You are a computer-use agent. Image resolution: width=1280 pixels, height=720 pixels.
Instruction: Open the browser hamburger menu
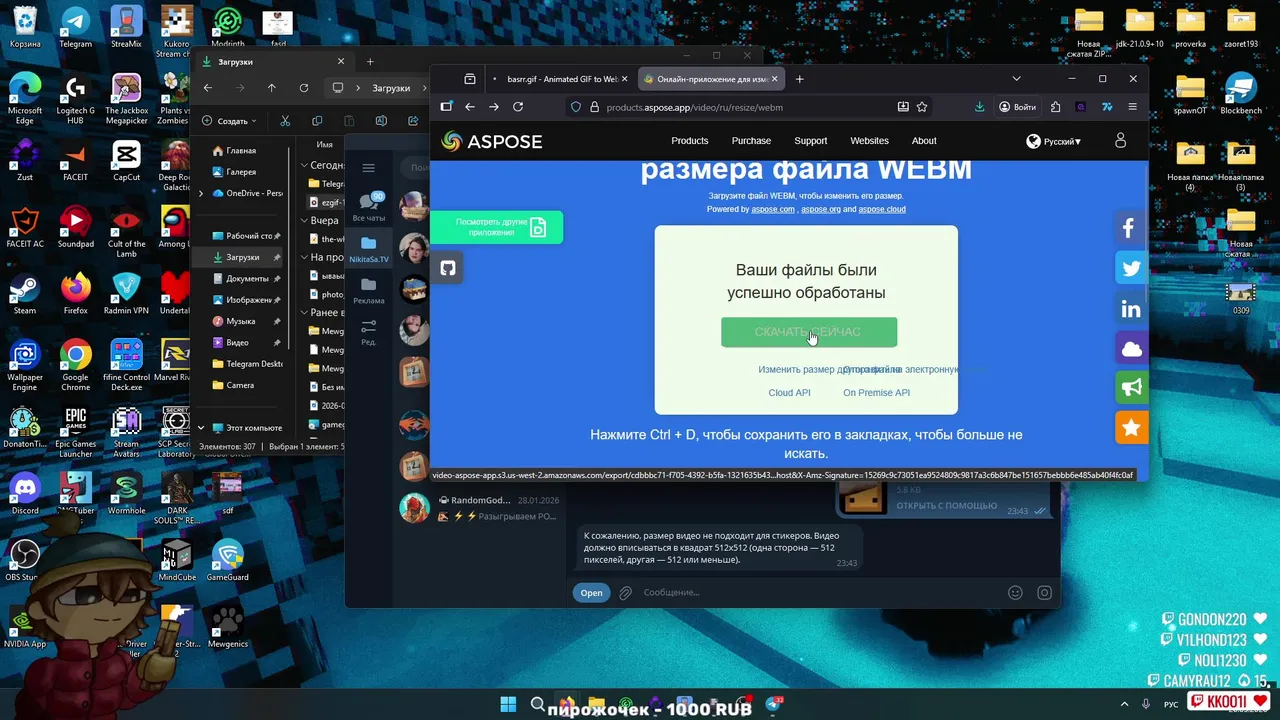(x=1132, y=107)
